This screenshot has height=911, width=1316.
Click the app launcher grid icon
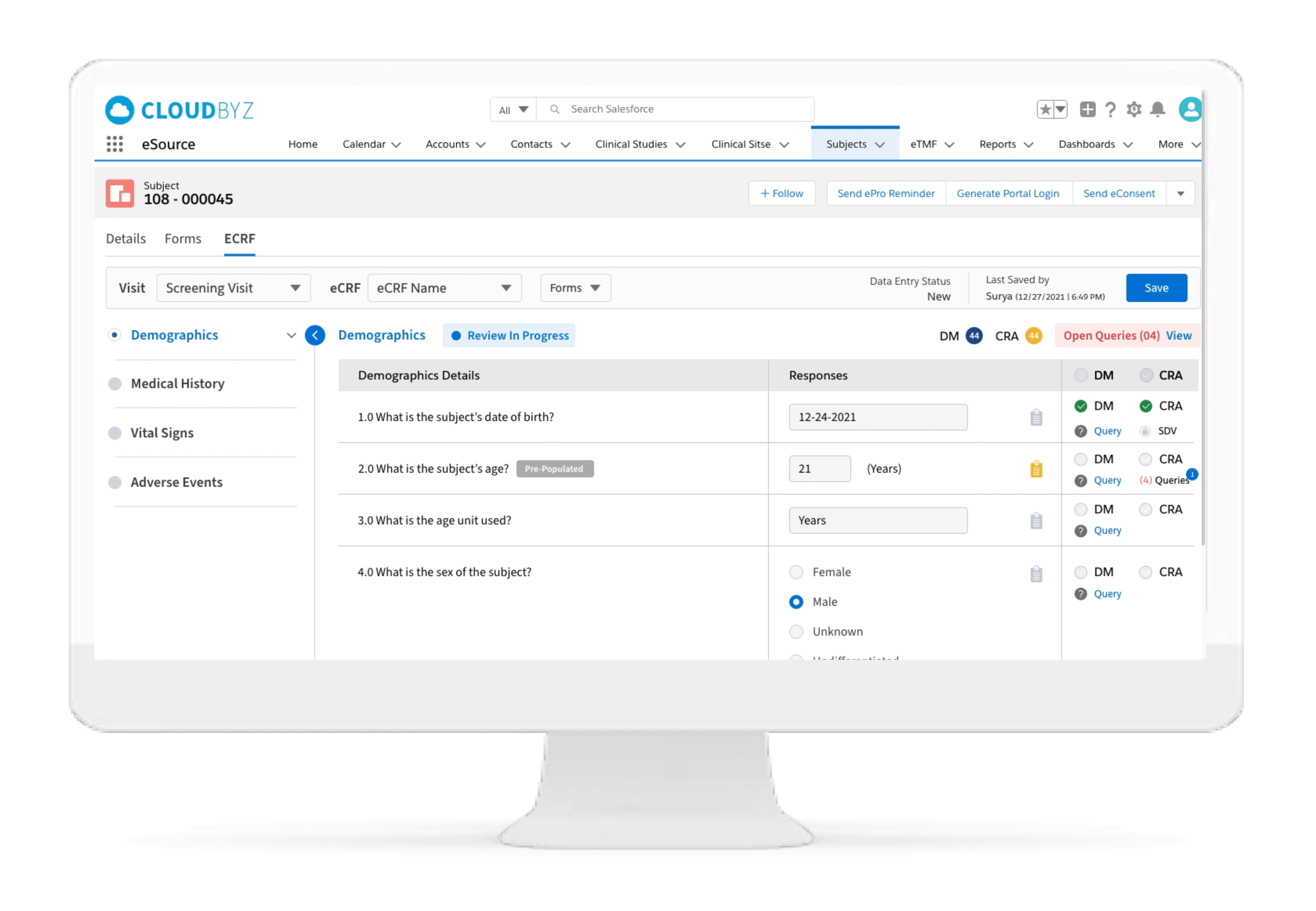115,144
